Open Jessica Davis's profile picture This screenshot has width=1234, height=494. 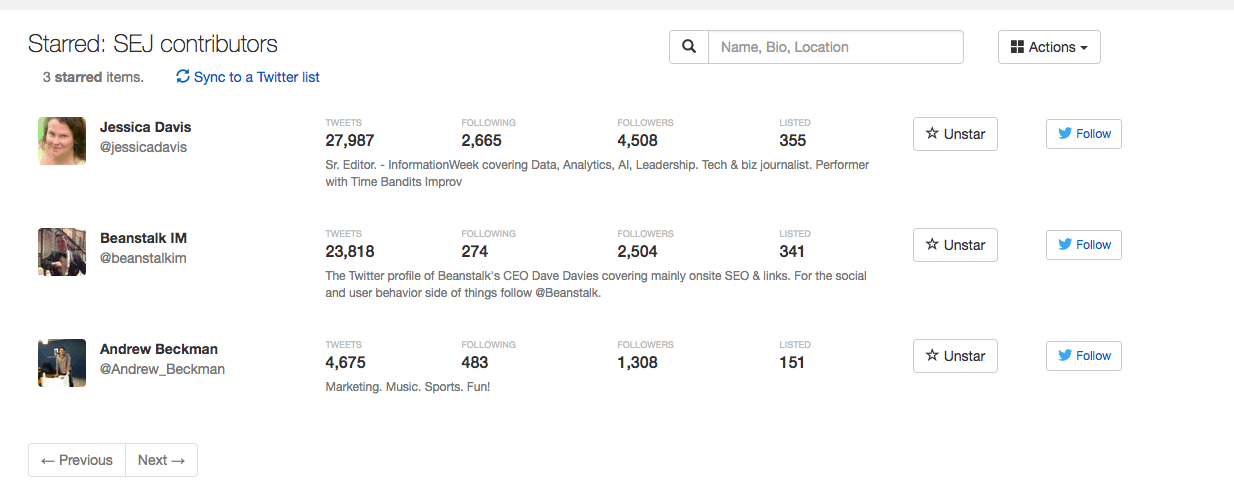(x=62, y=141)
